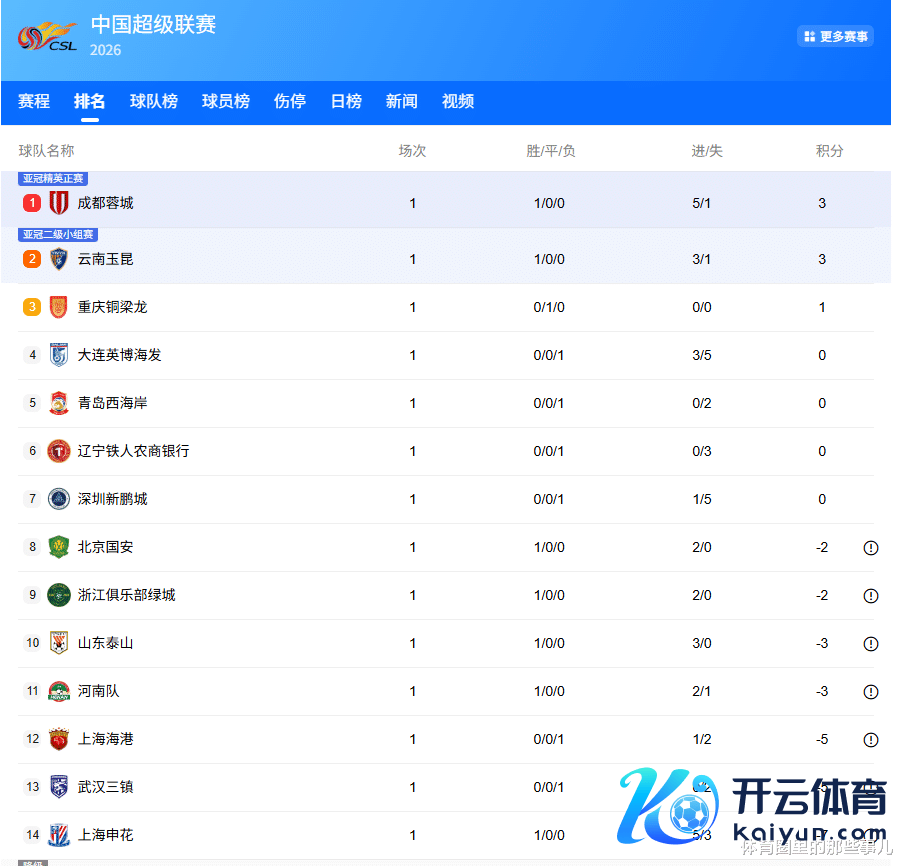Select the 伤停 injuries tab
The height and width of the screenshot is (866, 902).
point(290,101)
